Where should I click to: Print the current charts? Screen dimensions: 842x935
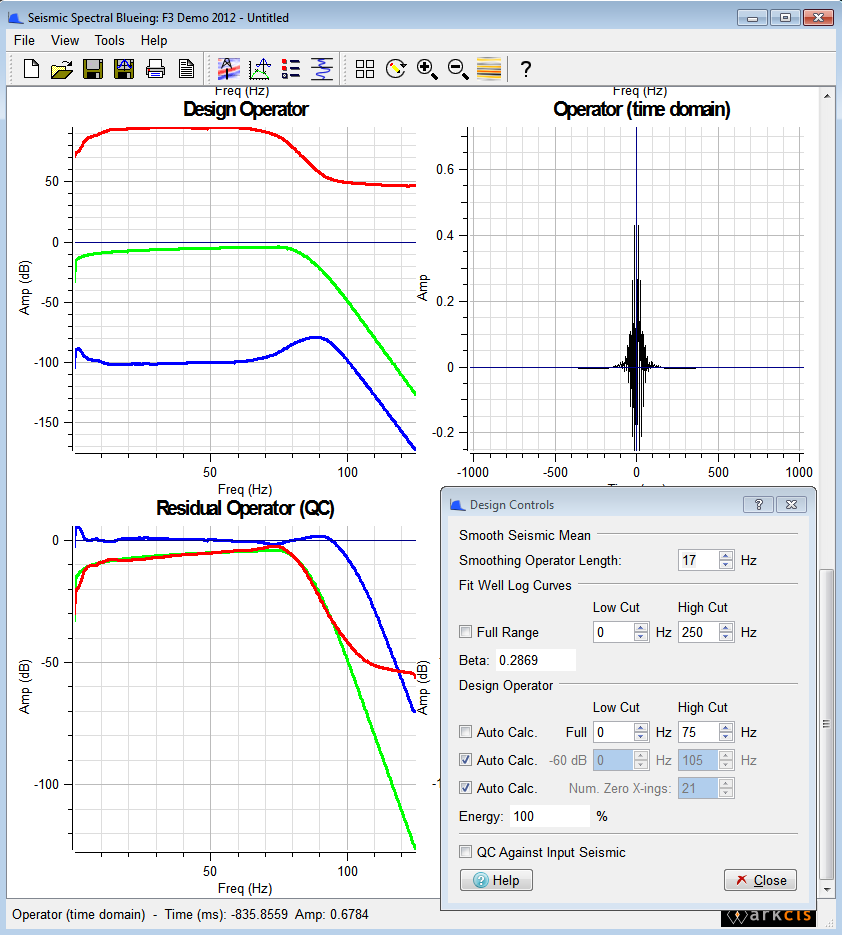click(x=155, y=69)
